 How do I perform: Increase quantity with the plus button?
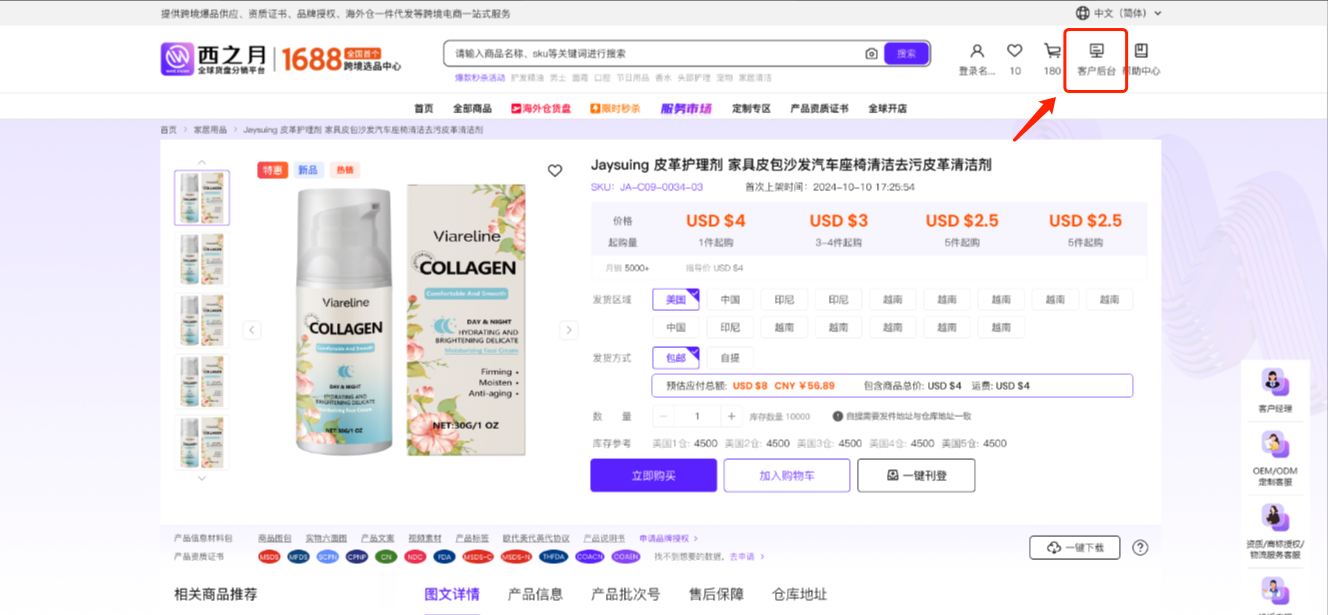pos(731,416)
